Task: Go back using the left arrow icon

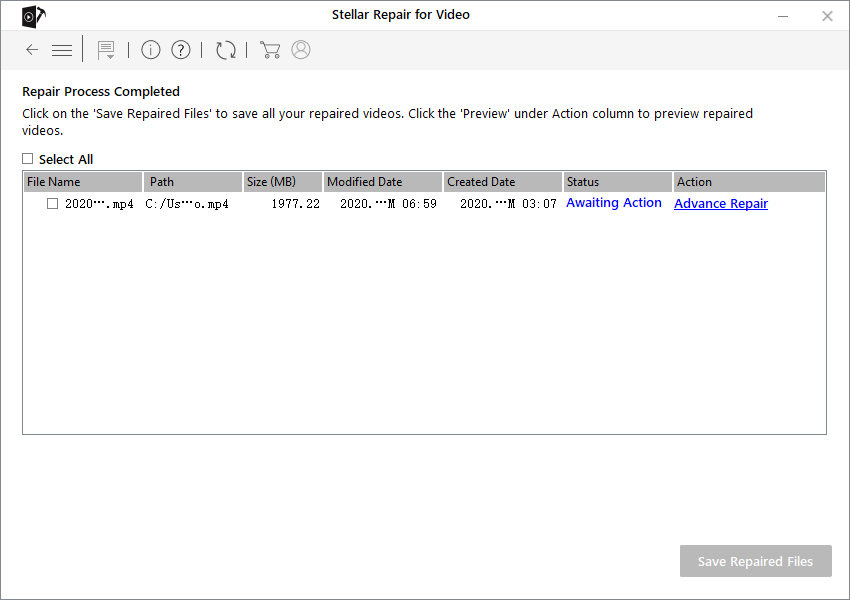Action: point(32,50)
